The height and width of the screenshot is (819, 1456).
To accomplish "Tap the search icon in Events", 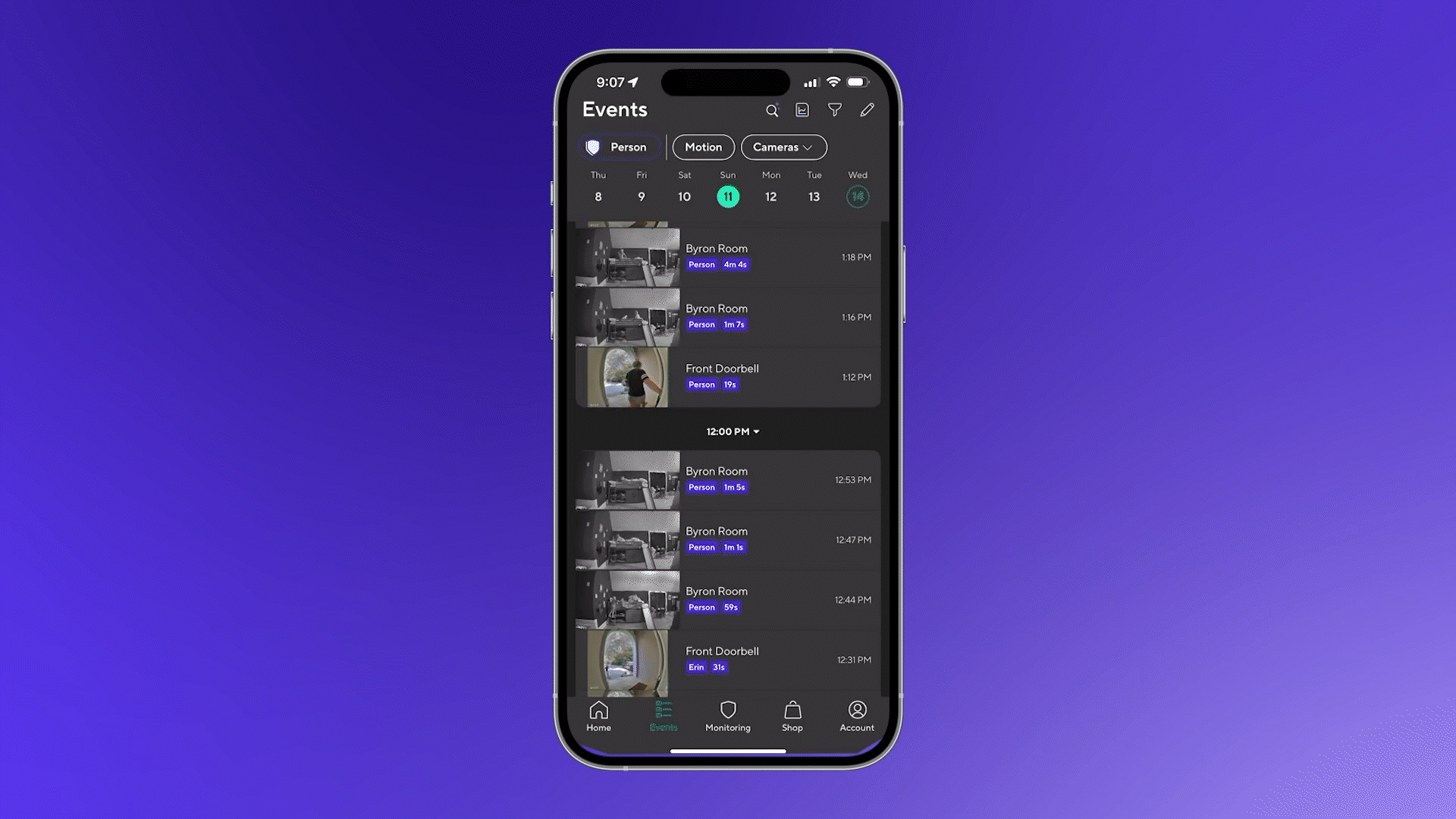I will [772, 110].
